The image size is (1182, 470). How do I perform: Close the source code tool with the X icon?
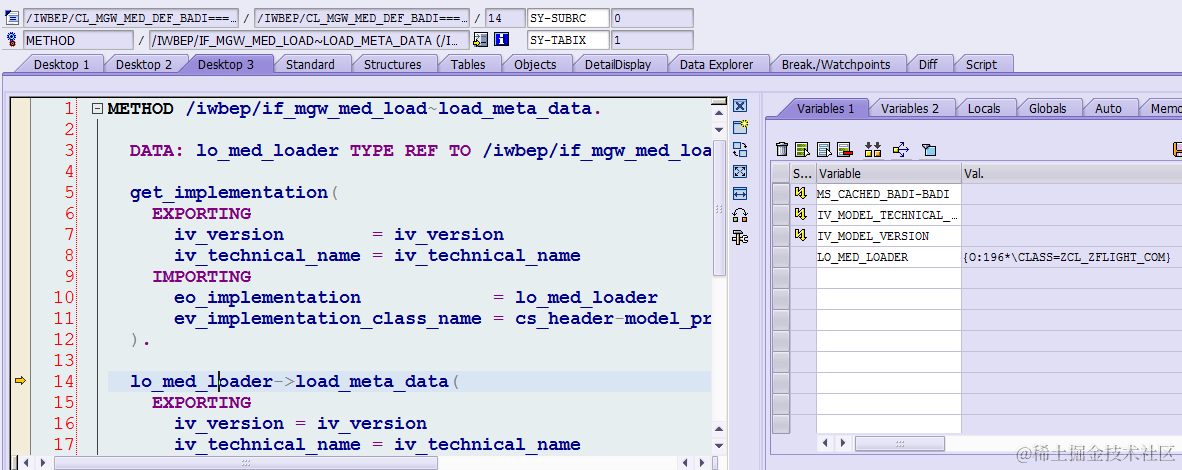click(x=740, y=106)
